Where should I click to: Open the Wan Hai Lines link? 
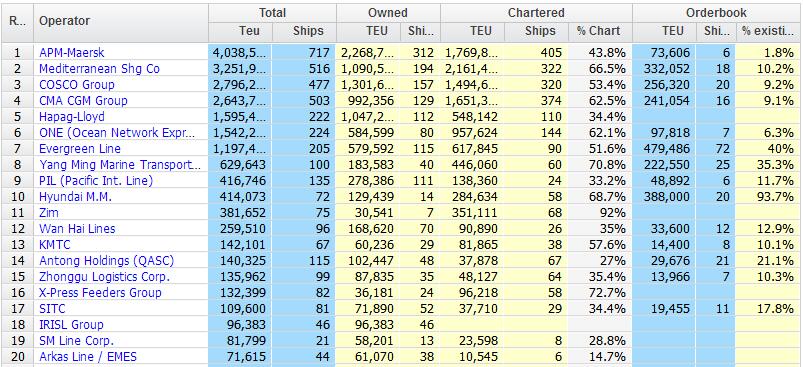(x=77, y=228)
